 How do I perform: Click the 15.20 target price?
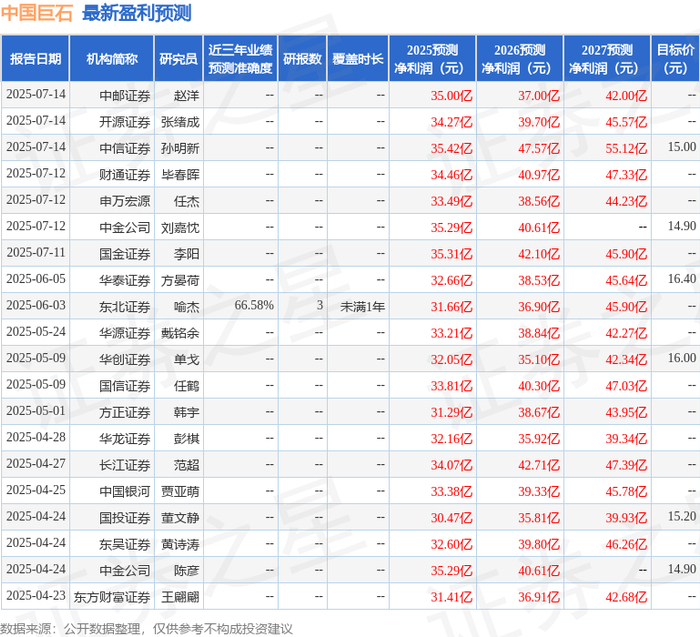(682, 516)
